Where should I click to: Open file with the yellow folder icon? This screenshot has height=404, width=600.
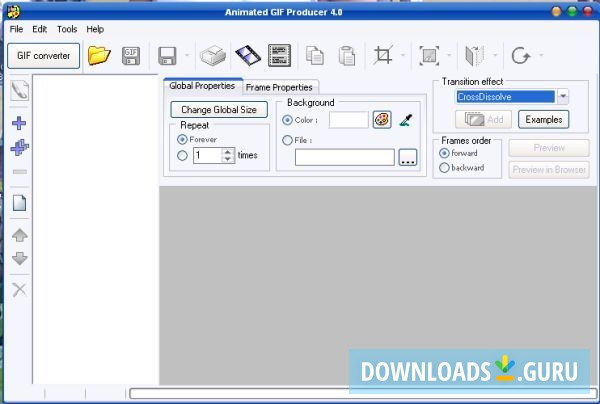(x=99, y=55)
